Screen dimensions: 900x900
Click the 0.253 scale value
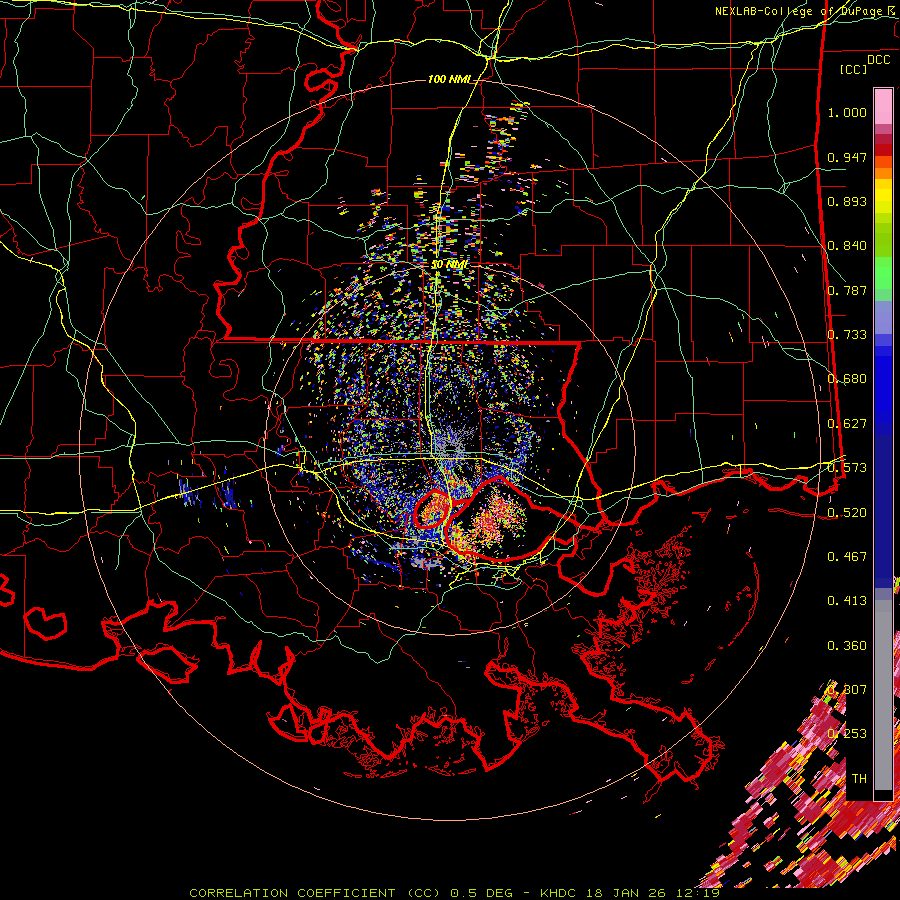[x=847, y=734]
